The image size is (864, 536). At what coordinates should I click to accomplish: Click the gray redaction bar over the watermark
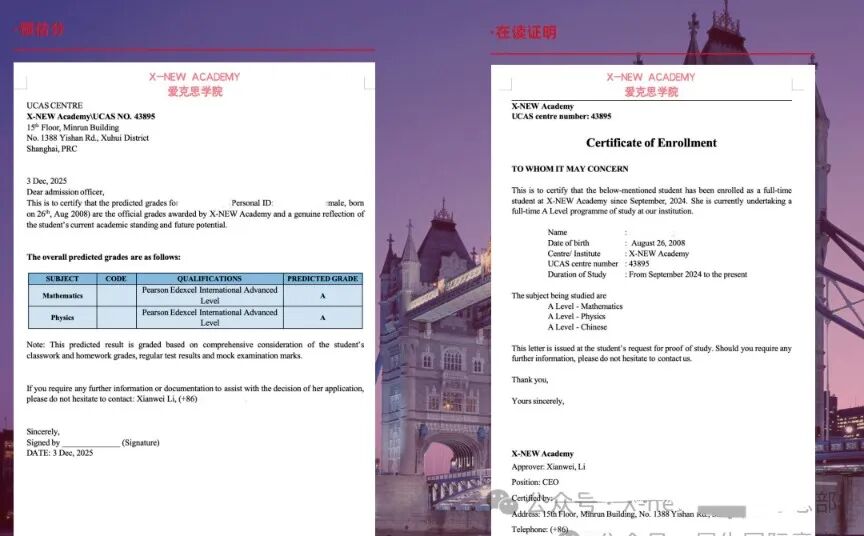point(721,511)
